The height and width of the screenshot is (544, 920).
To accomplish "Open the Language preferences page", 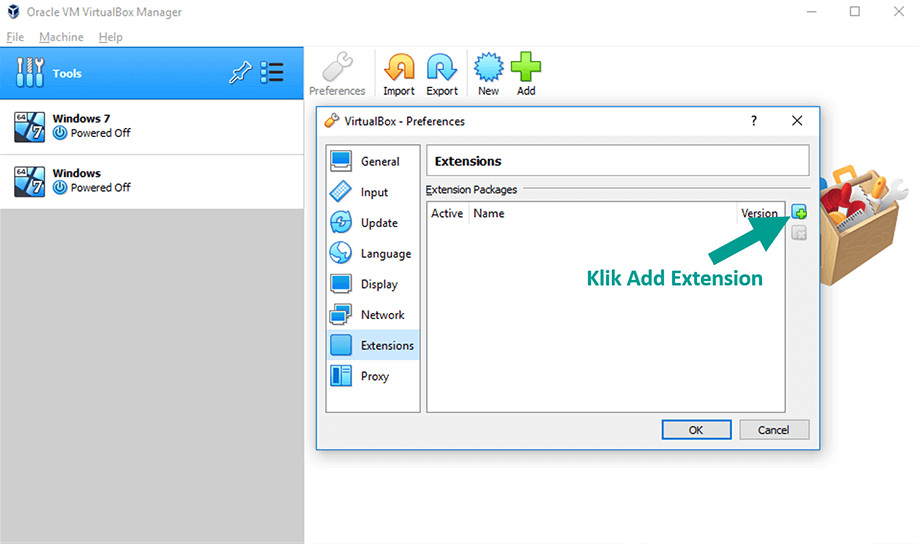I will click(373, 254).
